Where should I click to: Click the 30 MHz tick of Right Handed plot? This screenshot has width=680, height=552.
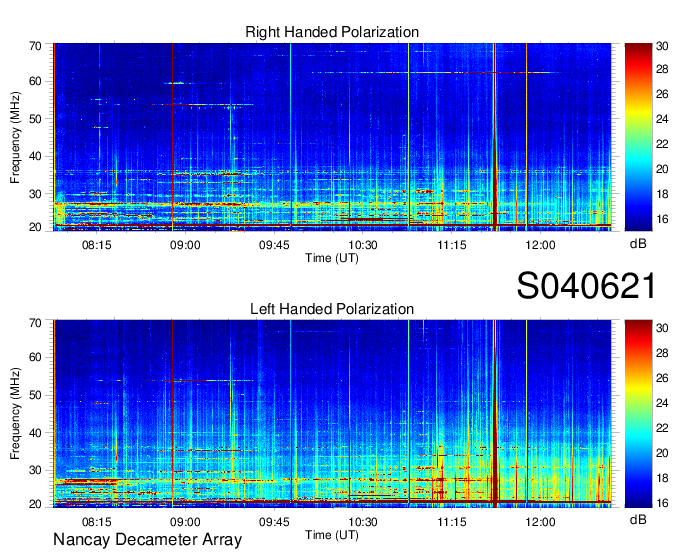point(36,194)
